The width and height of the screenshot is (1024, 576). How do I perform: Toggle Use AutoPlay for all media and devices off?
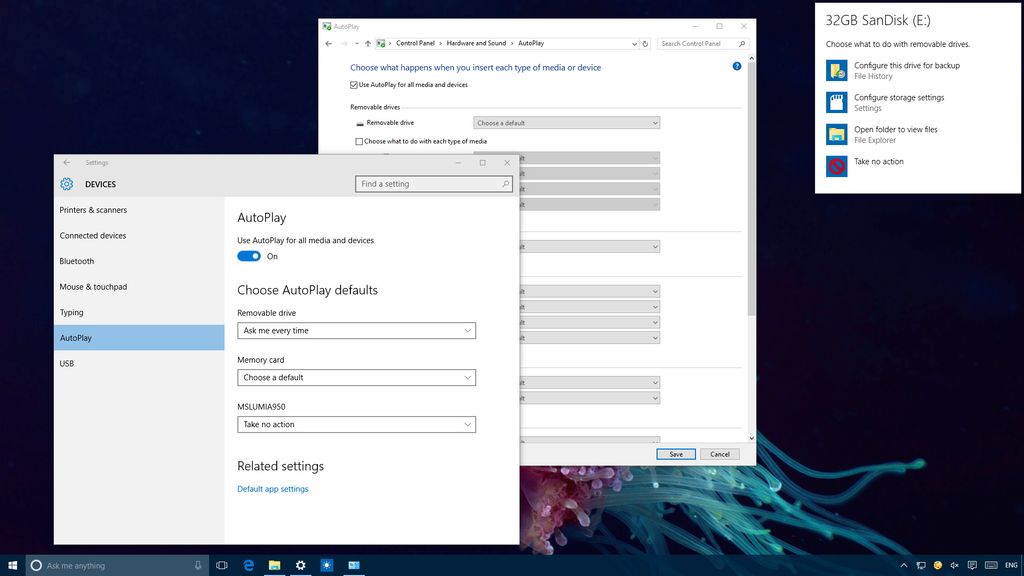click(x=248, y=256)
